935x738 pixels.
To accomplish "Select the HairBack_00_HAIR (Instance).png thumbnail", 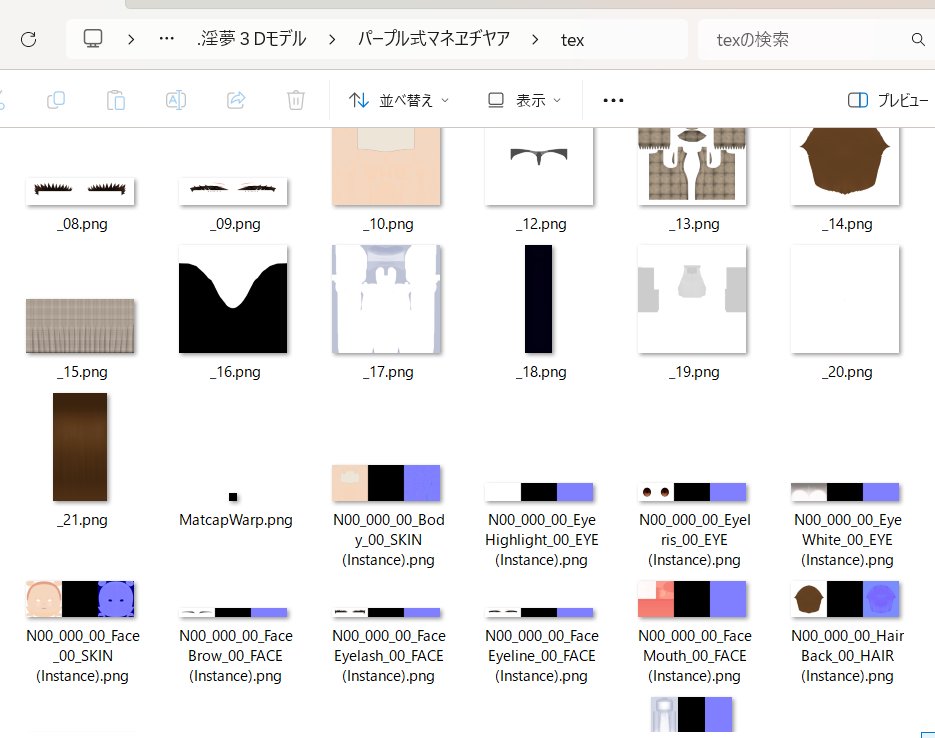I will pyautogui.click(x=845, y=599).
